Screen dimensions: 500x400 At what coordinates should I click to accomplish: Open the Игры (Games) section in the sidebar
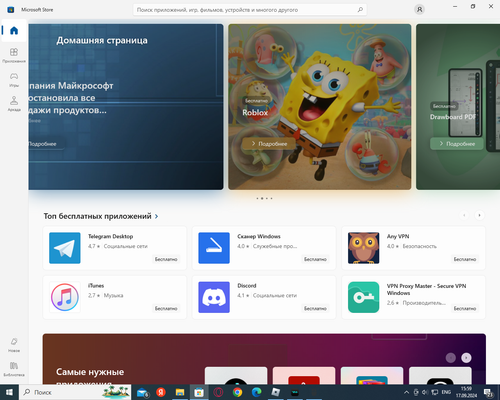click(x=14, y=80)
